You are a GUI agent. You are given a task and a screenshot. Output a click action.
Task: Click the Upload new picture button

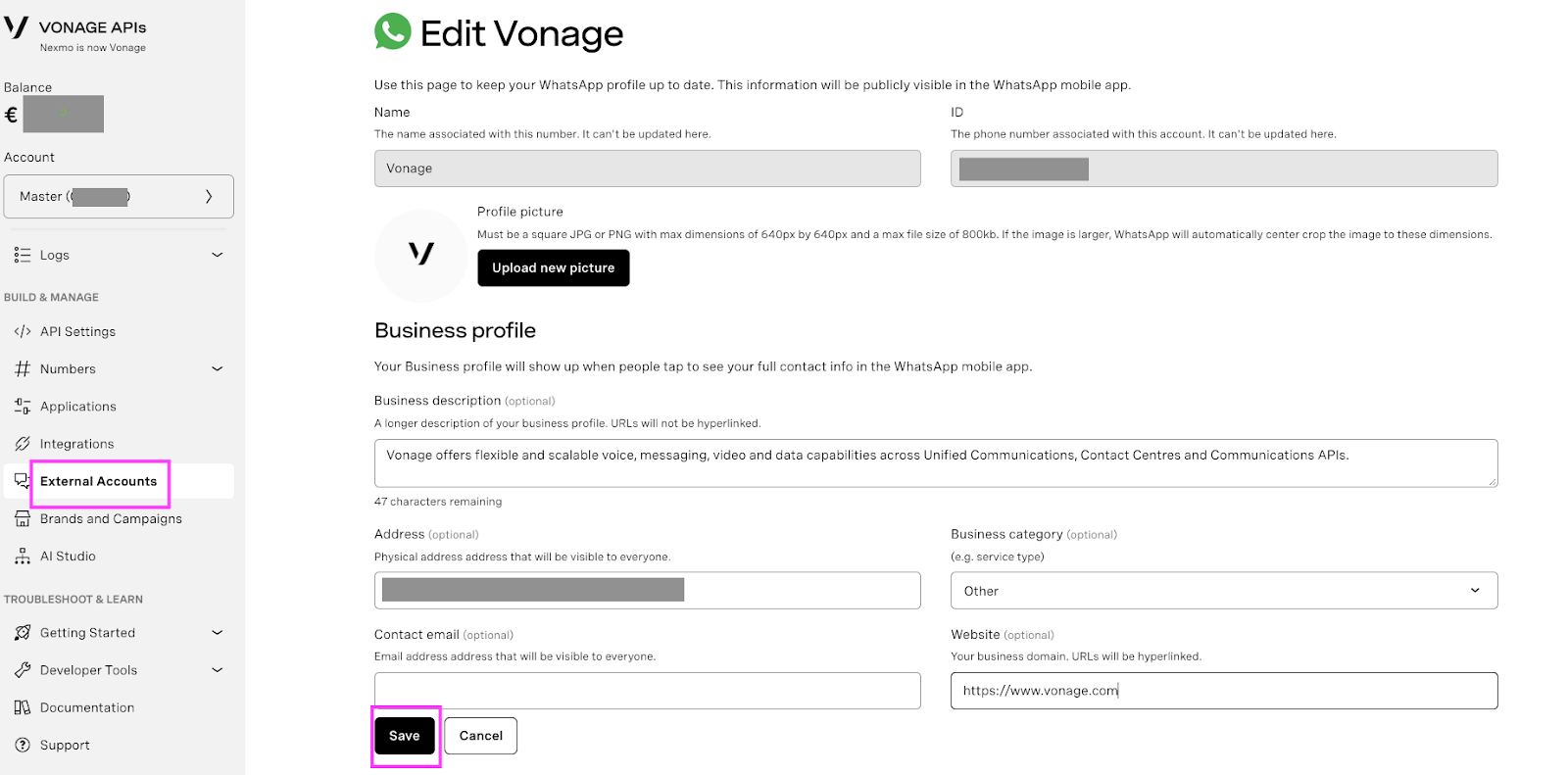click(554, 267)
